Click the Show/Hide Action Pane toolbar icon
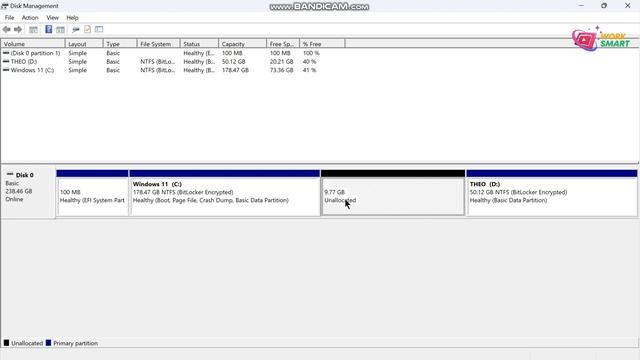This screenshot has height=360, width=640. pos(60,29)
